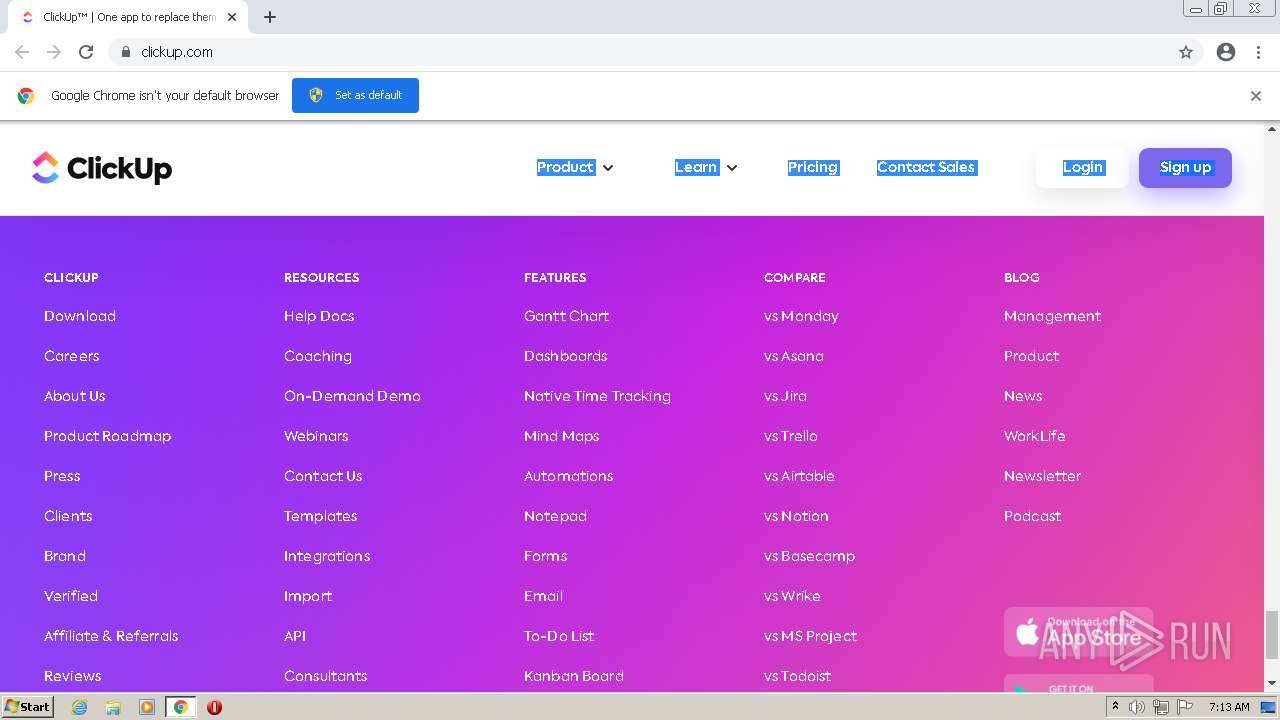This screenshot has width=1280, height=720.
Task: Open the Careers footer link
Action: click(72, 356)
